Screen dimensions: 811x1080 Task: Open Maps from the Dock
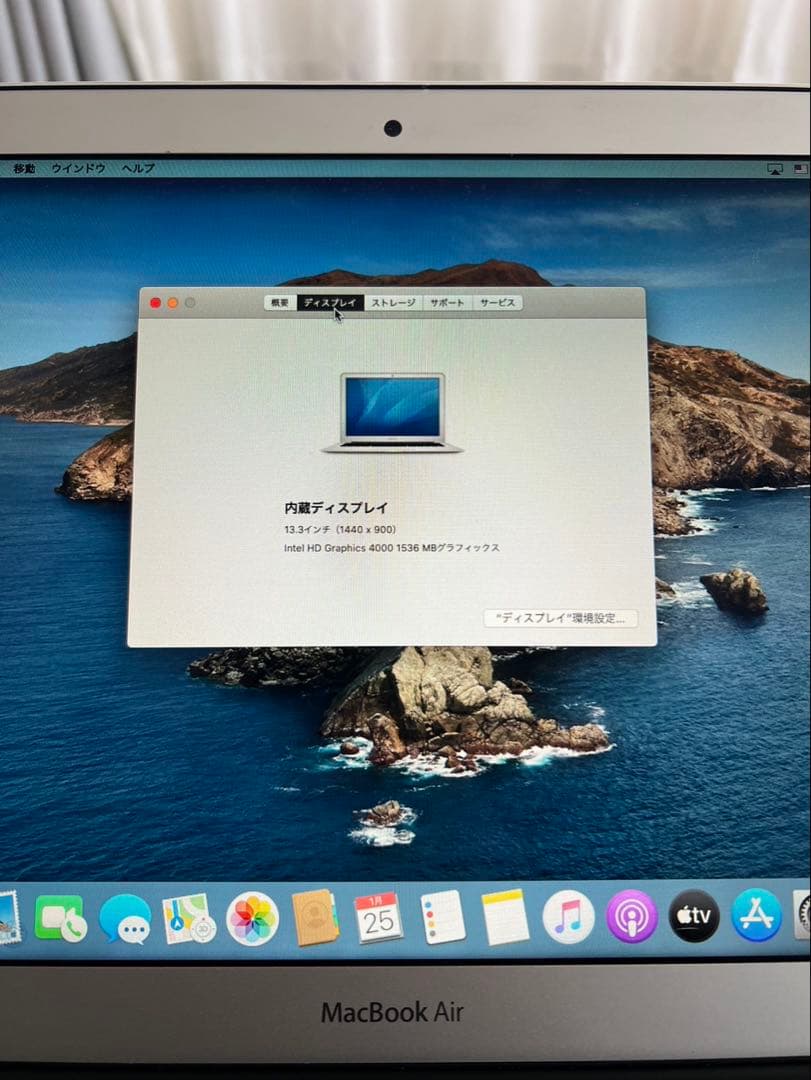189,919
